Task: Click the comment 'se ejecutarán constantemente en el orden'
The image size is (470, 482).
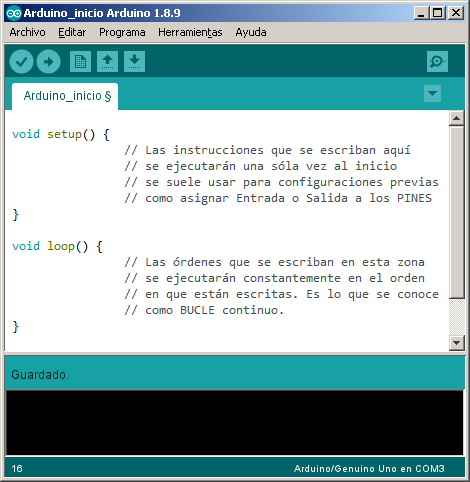Action: 274,278
